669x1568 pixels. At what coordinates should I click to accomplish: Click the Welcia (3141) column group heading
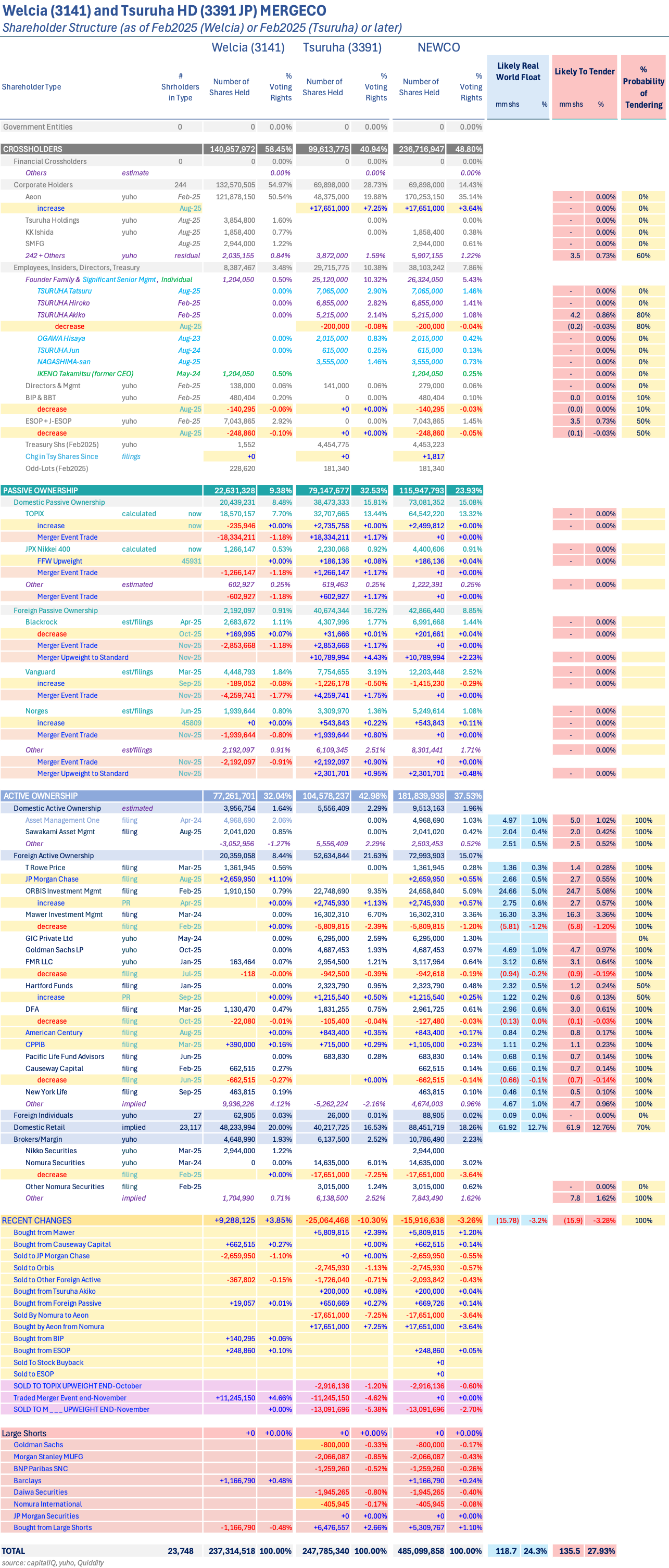coord(248,47)
